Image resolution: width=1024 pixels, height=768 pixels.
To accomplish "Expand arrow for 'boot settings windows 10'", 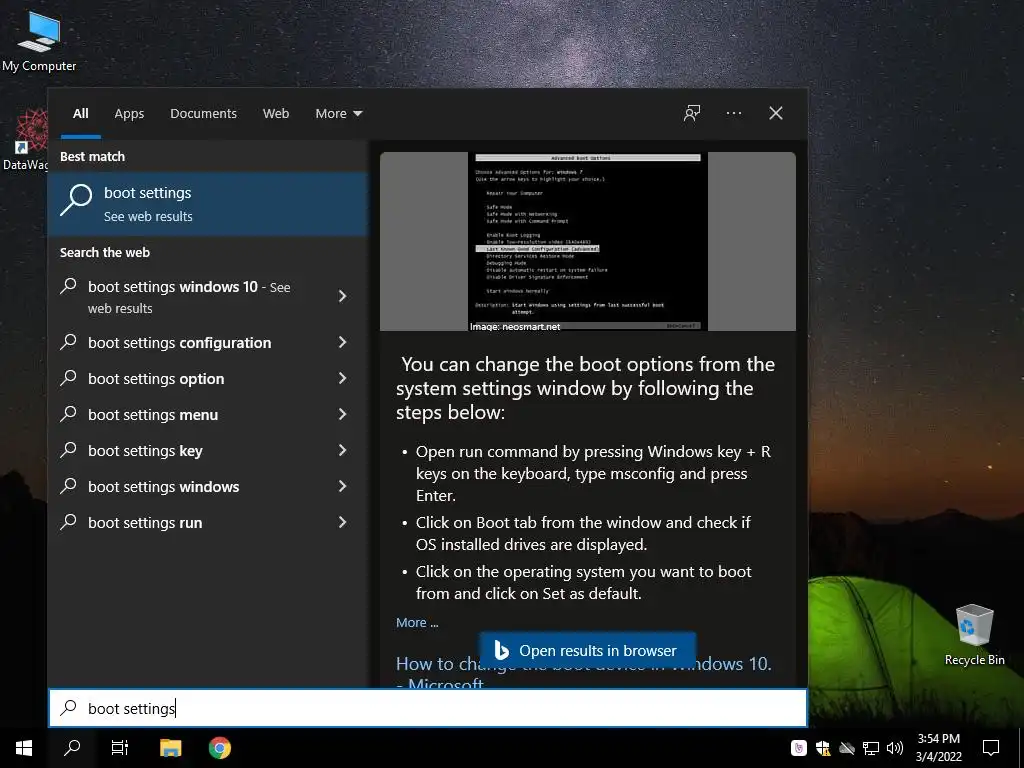I will pyautogui.click(x=342, y=296).
